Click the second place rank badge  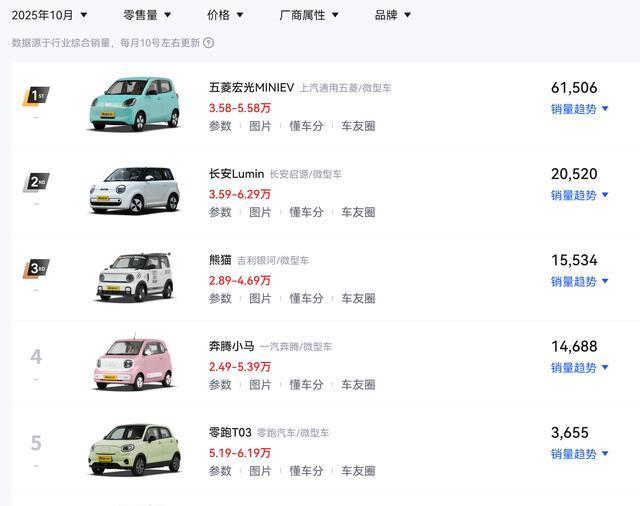tap(36, 182)
